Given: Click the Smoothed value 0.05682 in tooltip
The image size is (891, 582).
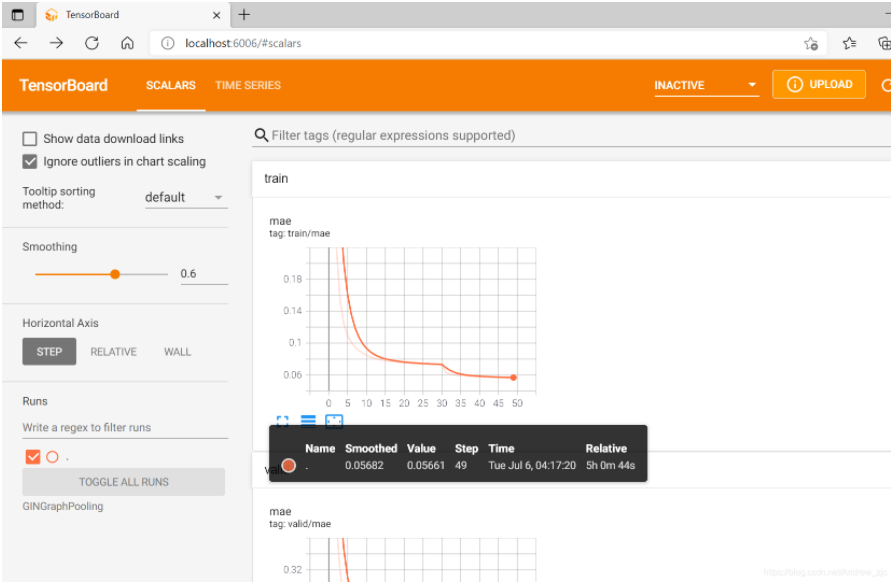Looking at the screenshot, I should (364, 465).
